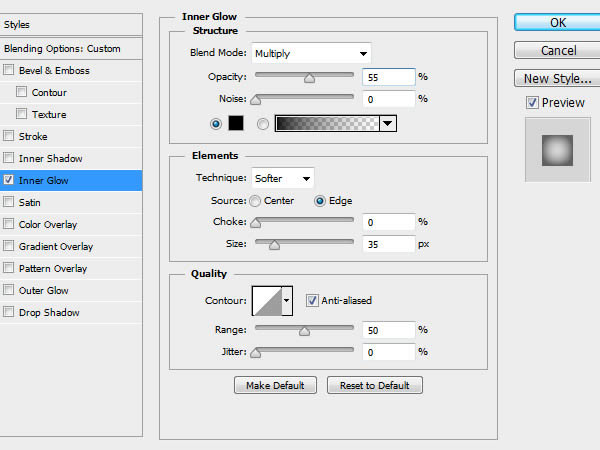The height and width of the screenshot is (450, 600).
Task: Open the contour picker arrow
Action: point(287,301)
